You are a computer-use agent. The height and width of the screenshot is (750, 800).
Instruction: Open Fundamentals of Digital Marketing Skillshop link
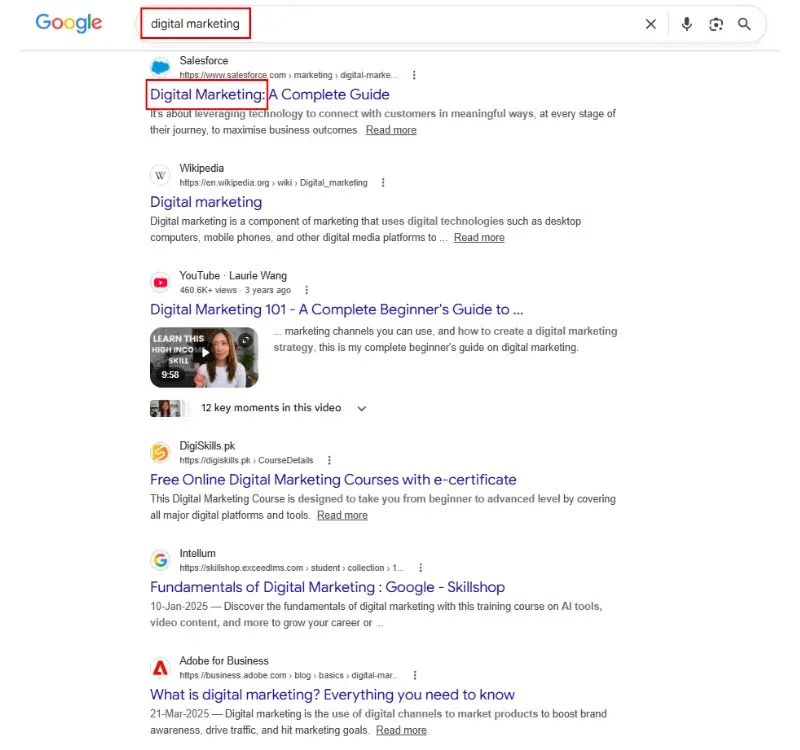(328, 587)
